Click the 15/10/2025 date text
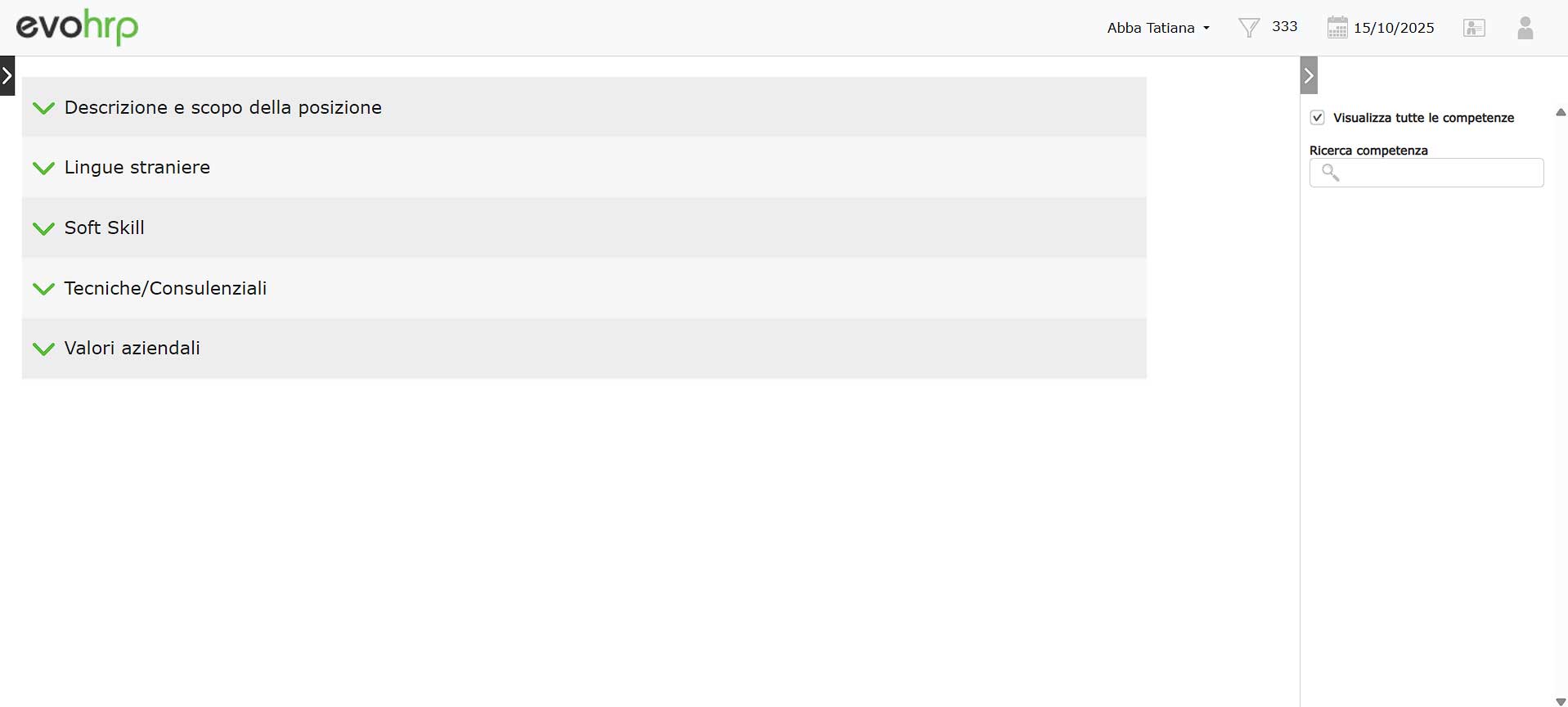This screenshot has height=707, width=1568. pyautogui.click(x=1394, y=28)
